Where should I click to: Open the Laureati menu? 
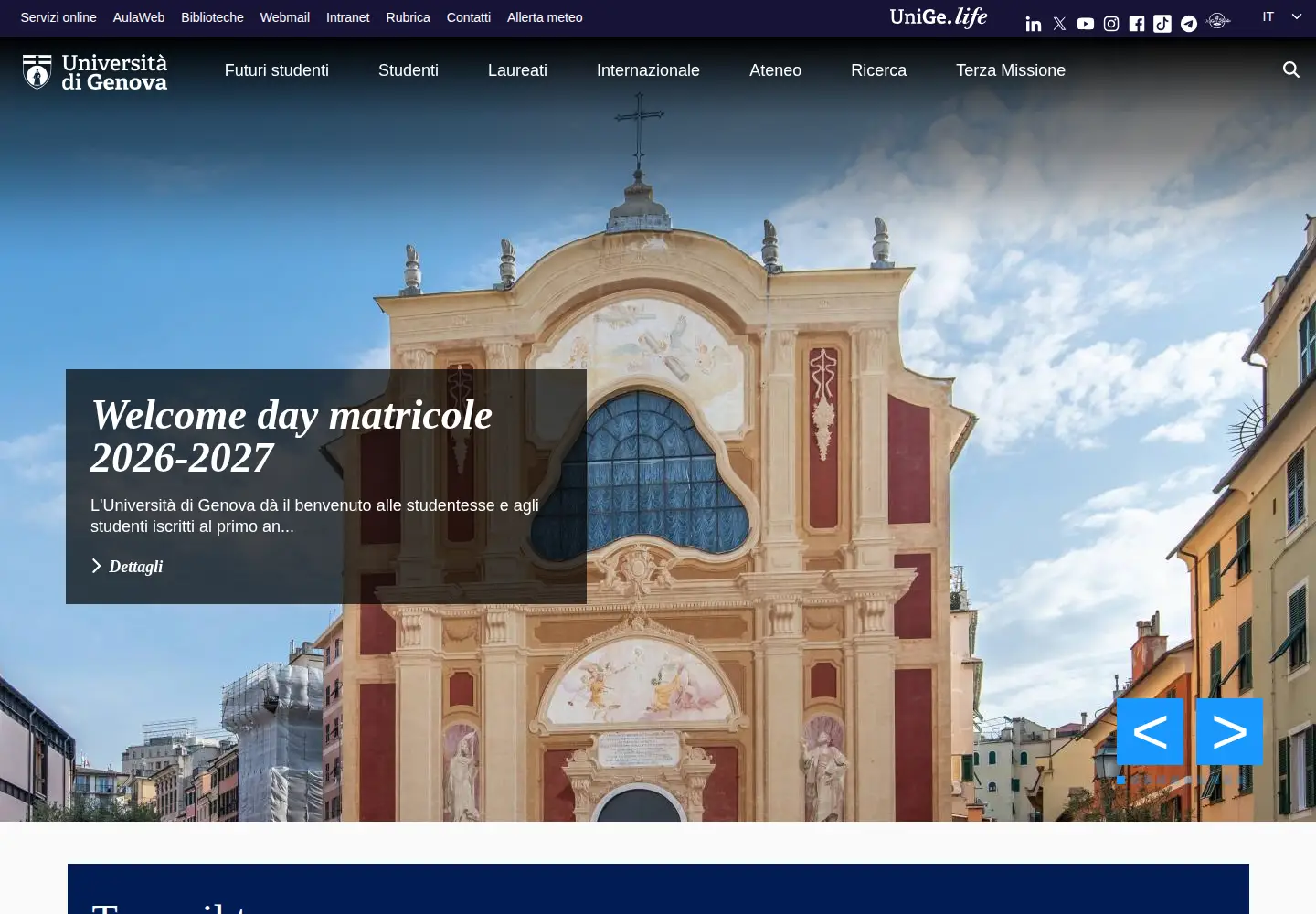pyautogui.click(x=517, y=70)
